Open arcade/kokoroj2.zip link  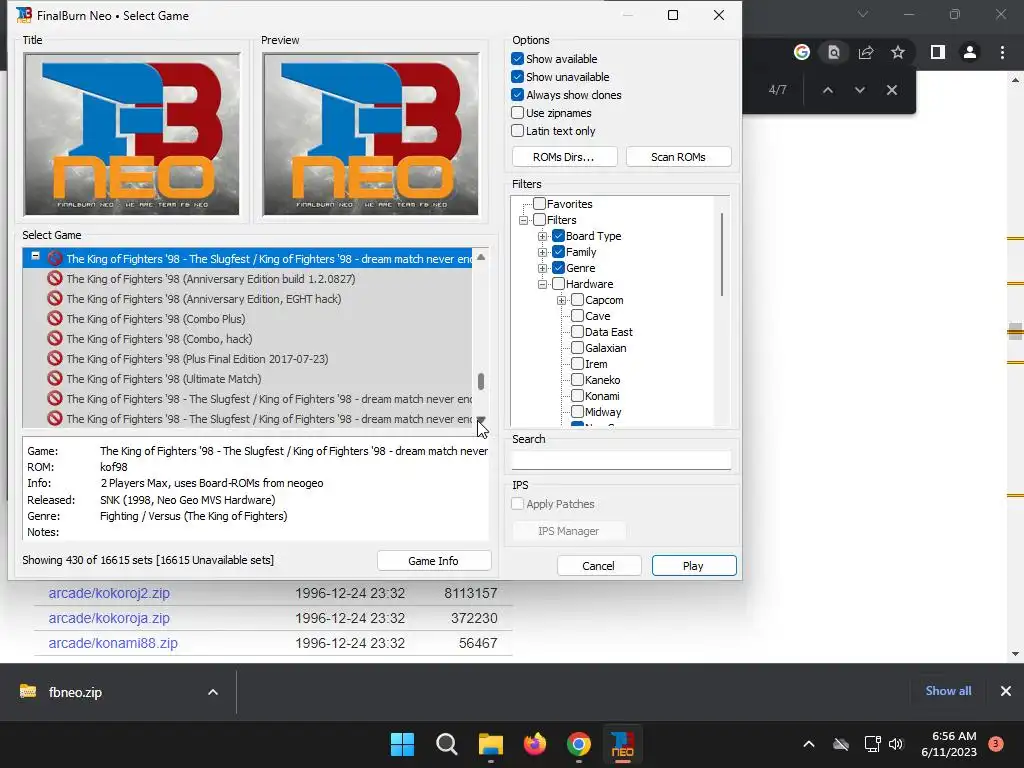pos(109,593)
